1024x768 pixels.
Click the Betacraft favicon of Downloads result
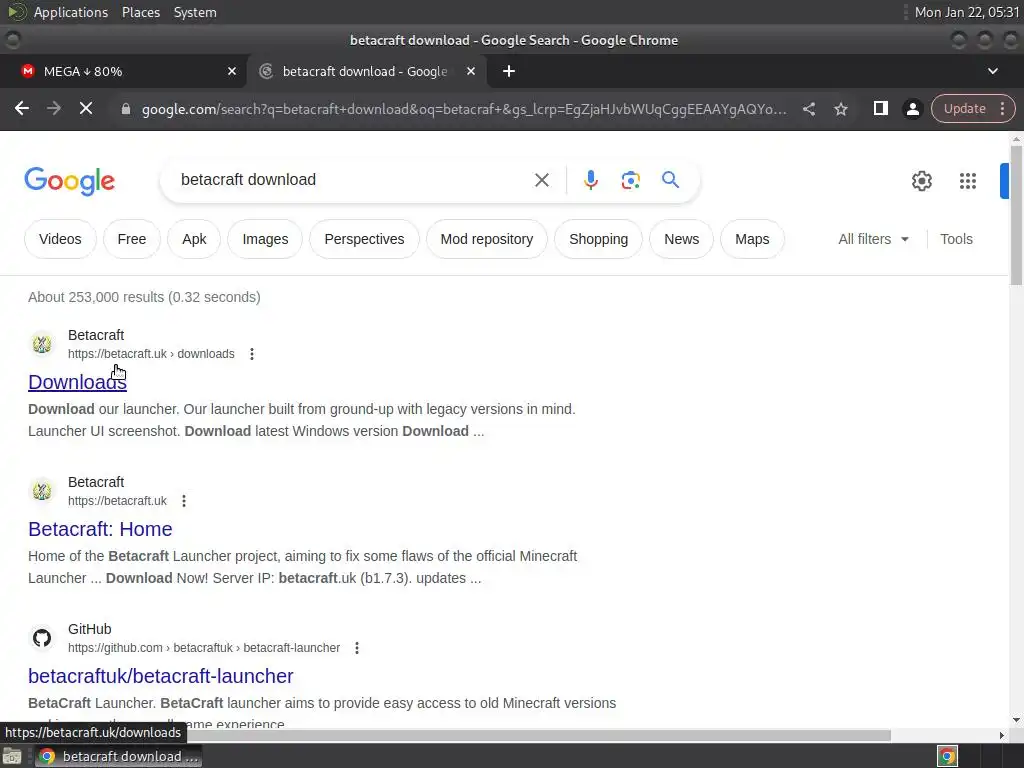[x=42, y=344]
